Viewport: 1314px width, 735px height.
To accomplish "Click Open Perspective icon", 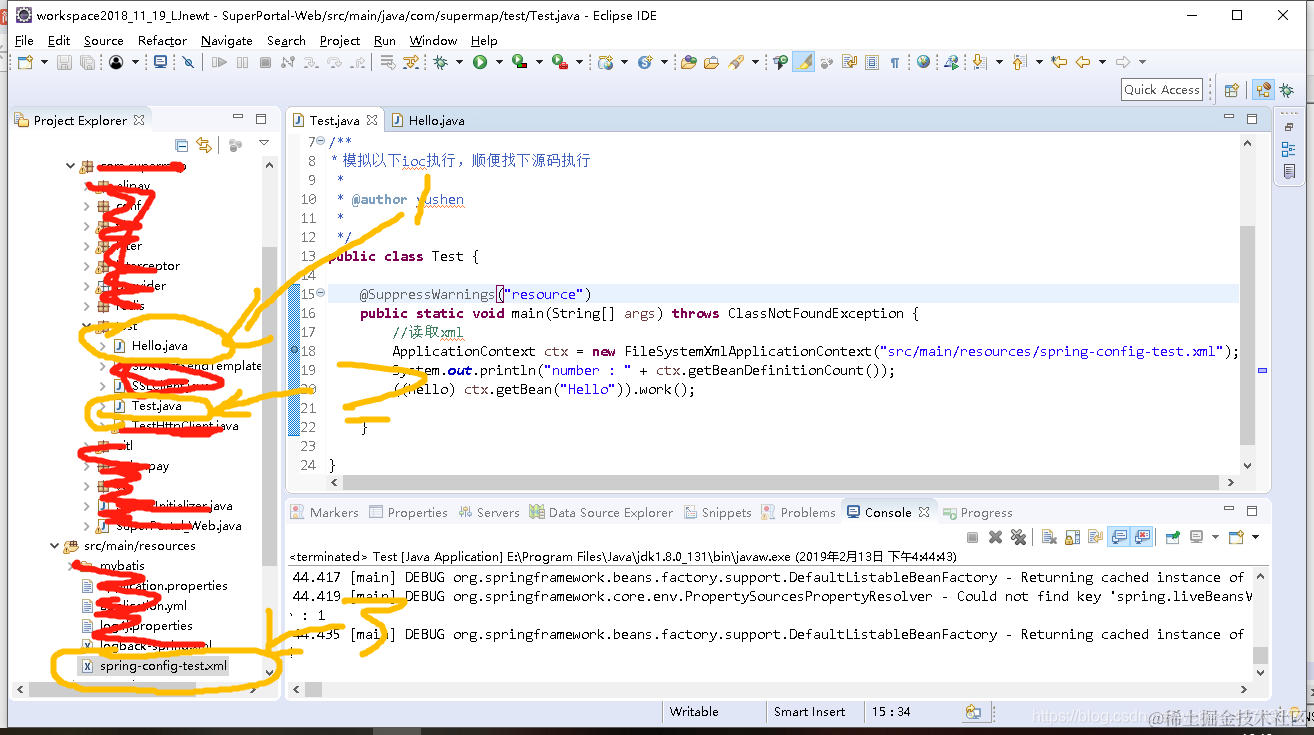I will pyautogui.click(x=1232, y=90).
